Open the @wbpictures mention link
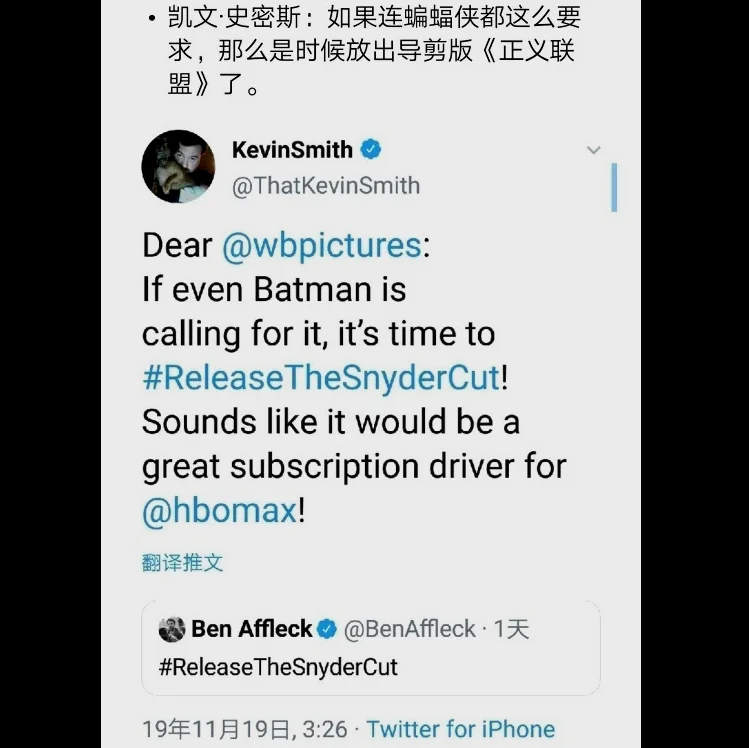The image size is (749, 748). 322,246
